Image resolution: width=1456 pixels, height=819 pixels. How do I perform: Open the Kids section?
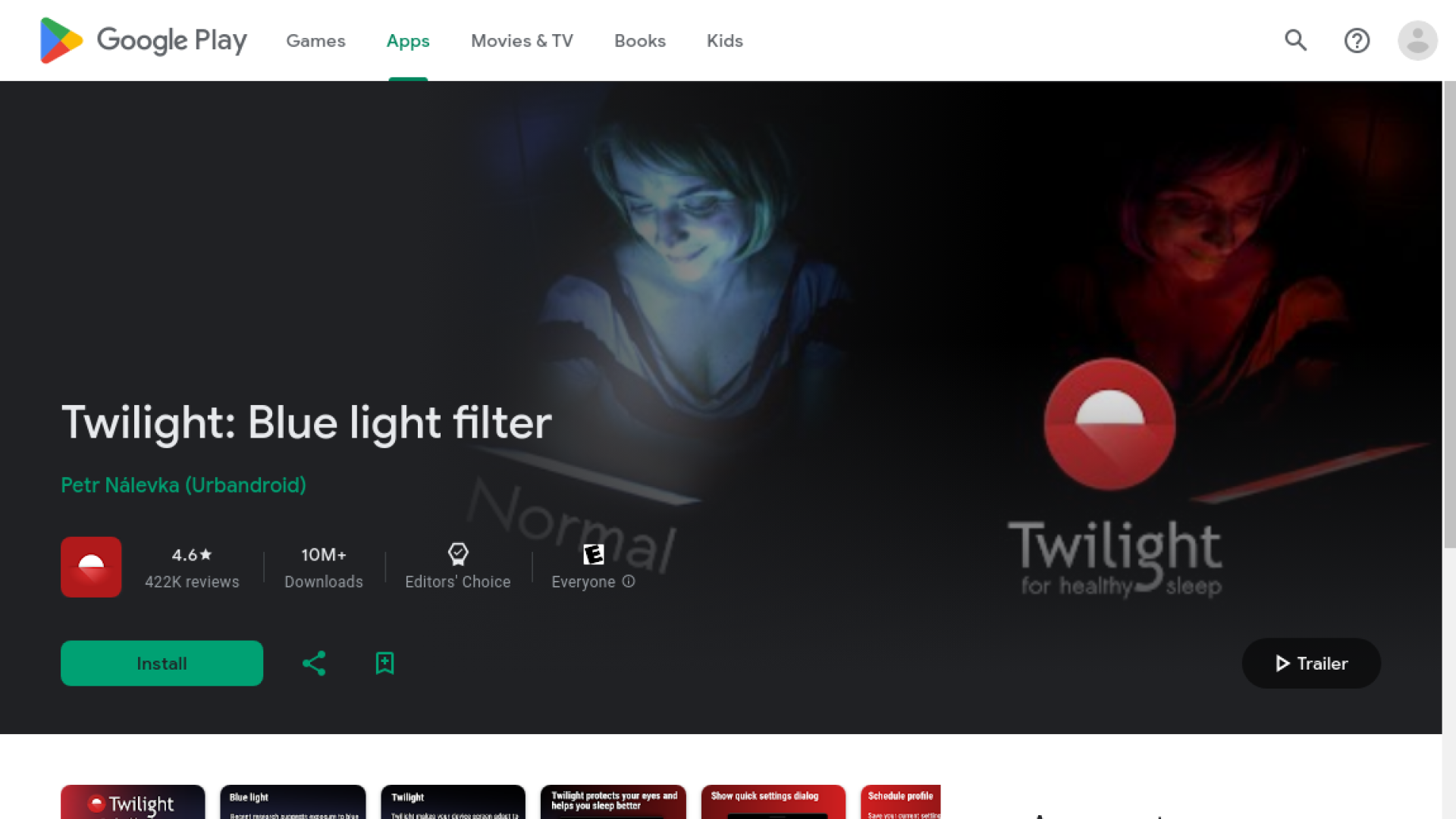click(724, 41)
